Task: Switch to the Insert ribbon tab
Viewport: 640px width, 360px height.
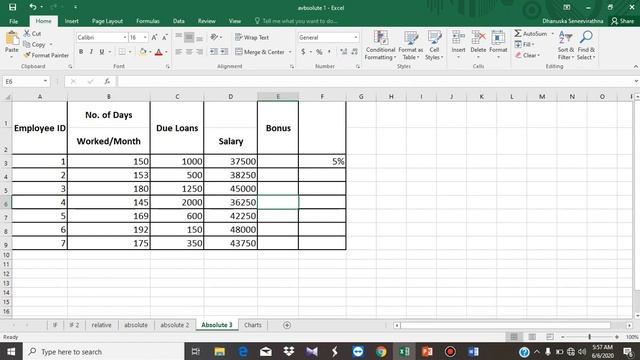Action: 71,21
